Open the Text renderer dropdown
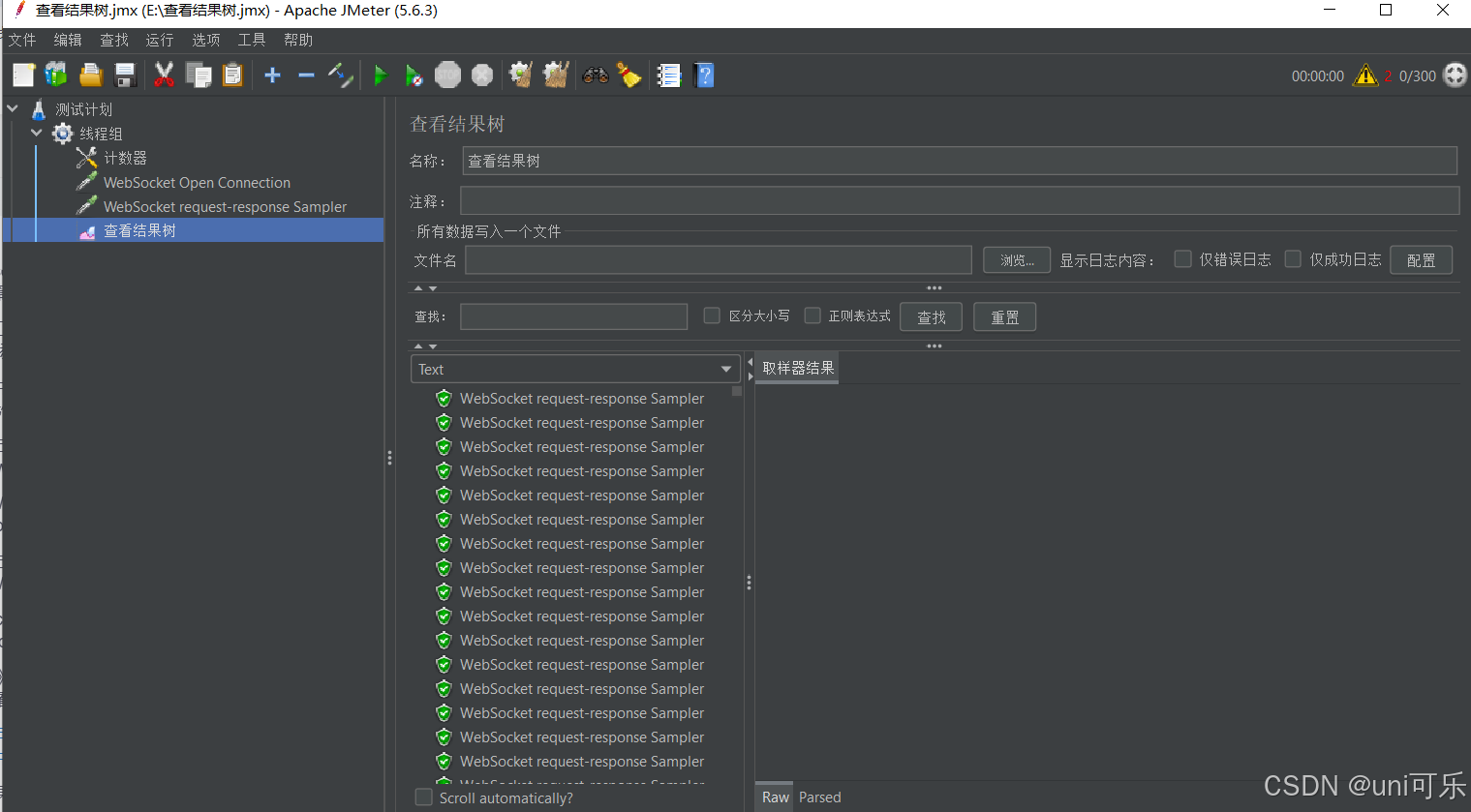The width and height of the screenshot is (1471, 812). 575,369
